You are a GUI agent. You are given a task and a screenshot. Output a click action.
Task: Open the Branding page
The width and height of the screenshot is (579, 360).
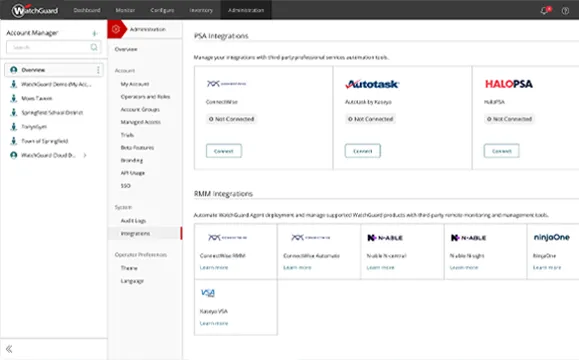tap(131, 160)
